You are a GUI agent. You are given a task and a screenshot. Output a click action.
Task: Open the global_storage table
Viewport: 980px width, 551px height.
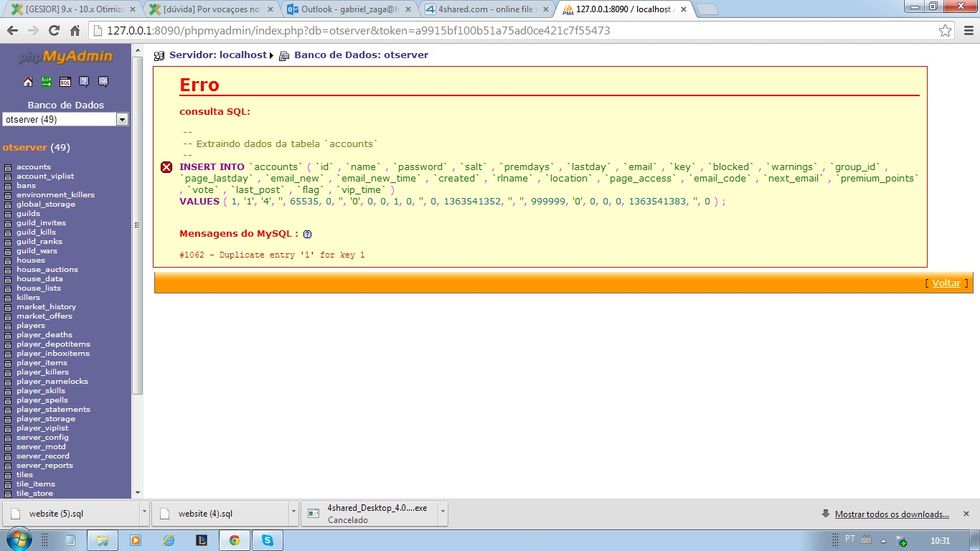(x=46, y=204)
